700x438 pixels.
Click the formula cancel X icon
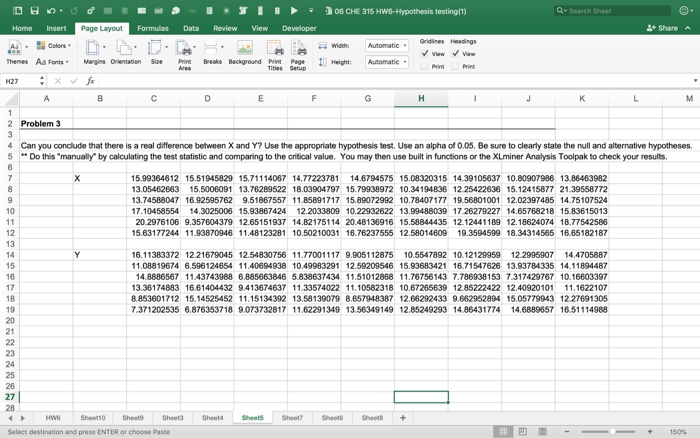(x=58, y=81)
